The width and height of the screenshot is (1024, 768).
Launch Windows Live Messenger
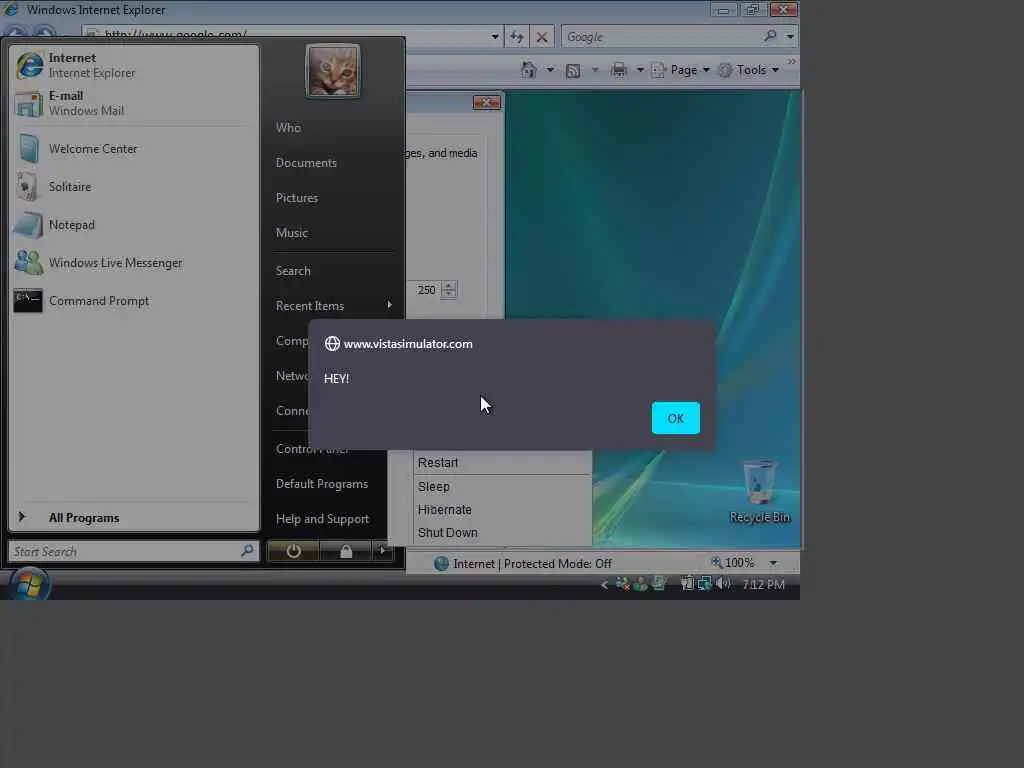click(x=135, y=263)
